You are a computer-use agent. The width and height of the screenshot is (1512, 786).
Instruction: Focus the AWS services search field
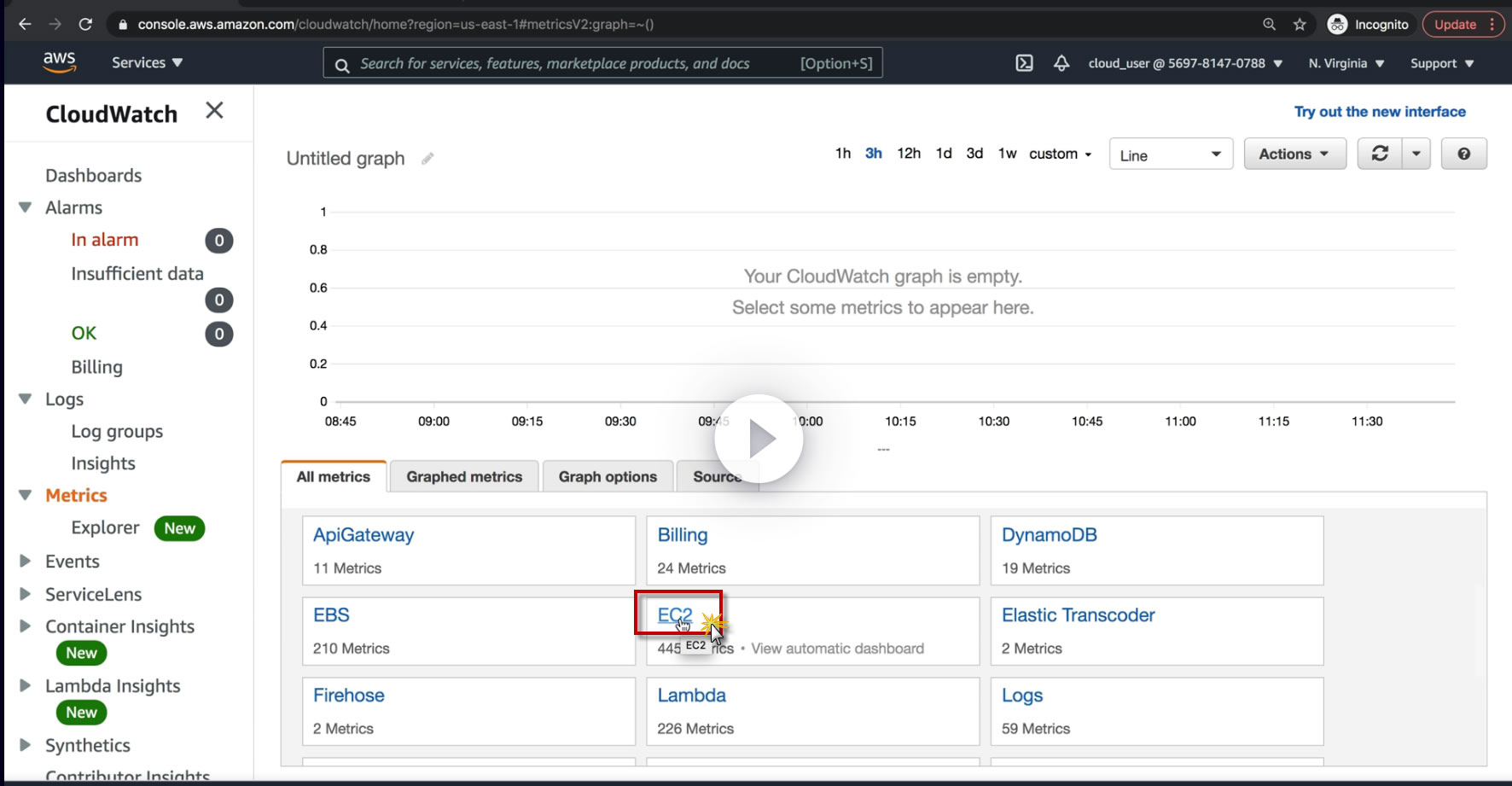[x=602, y=63]
